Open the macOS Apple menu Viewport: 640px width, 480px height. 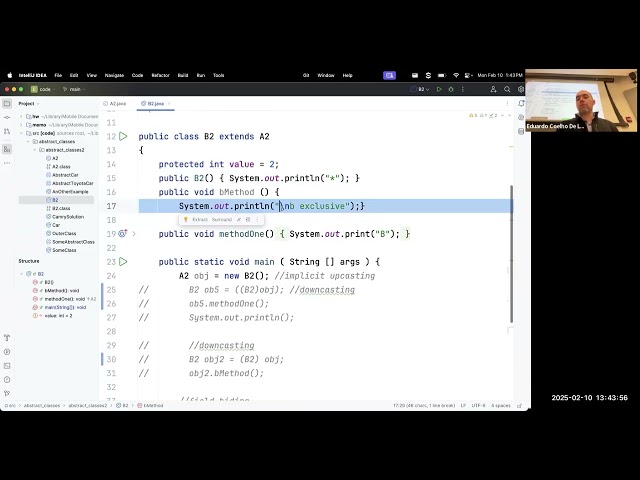10,75
